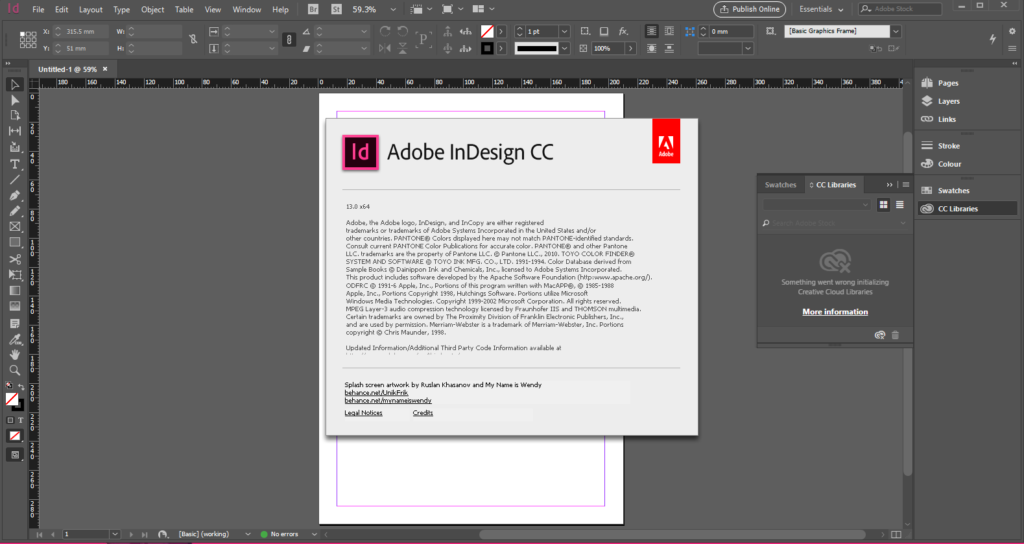
Task: Toggle constrain width and height proportions
Action: [193, 40]
